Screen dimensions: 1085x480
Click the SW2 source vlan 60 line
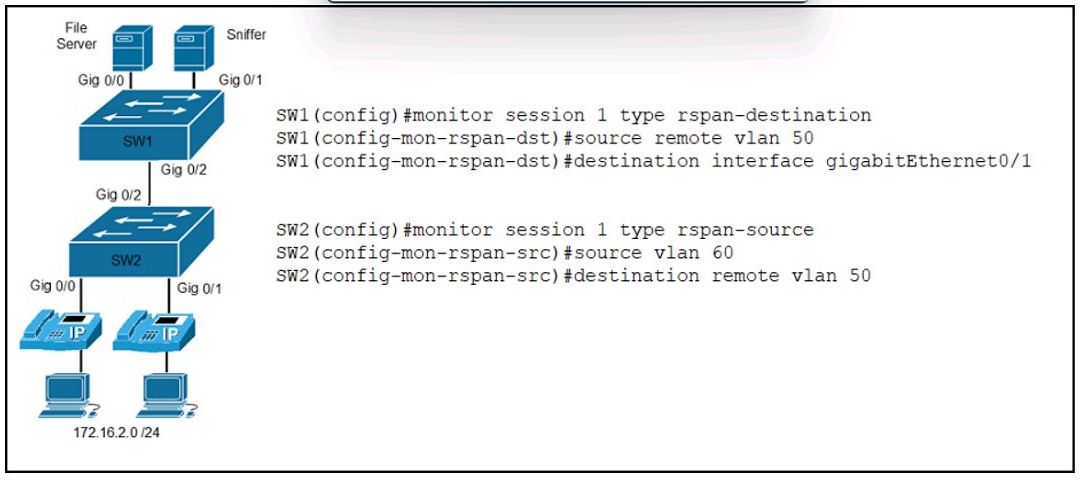coord(504,252)
